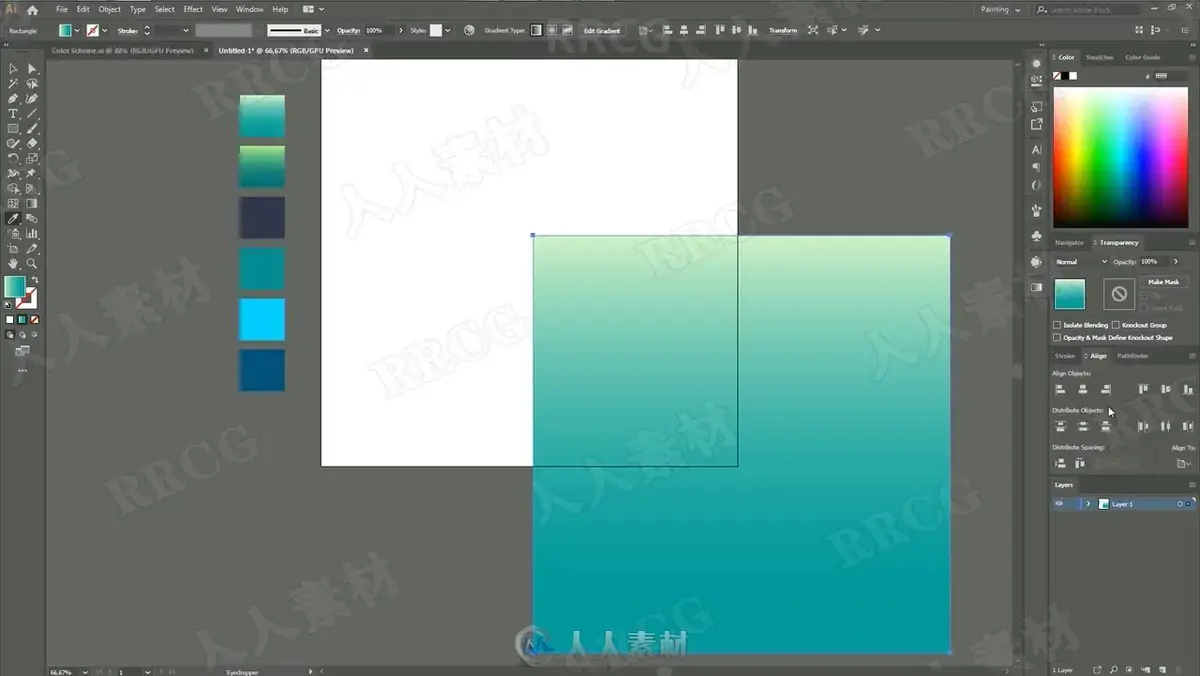Select the Eraser tool
Viewport: 1200px width, 676px height.
pyautogui.click(x=32, y=144)
